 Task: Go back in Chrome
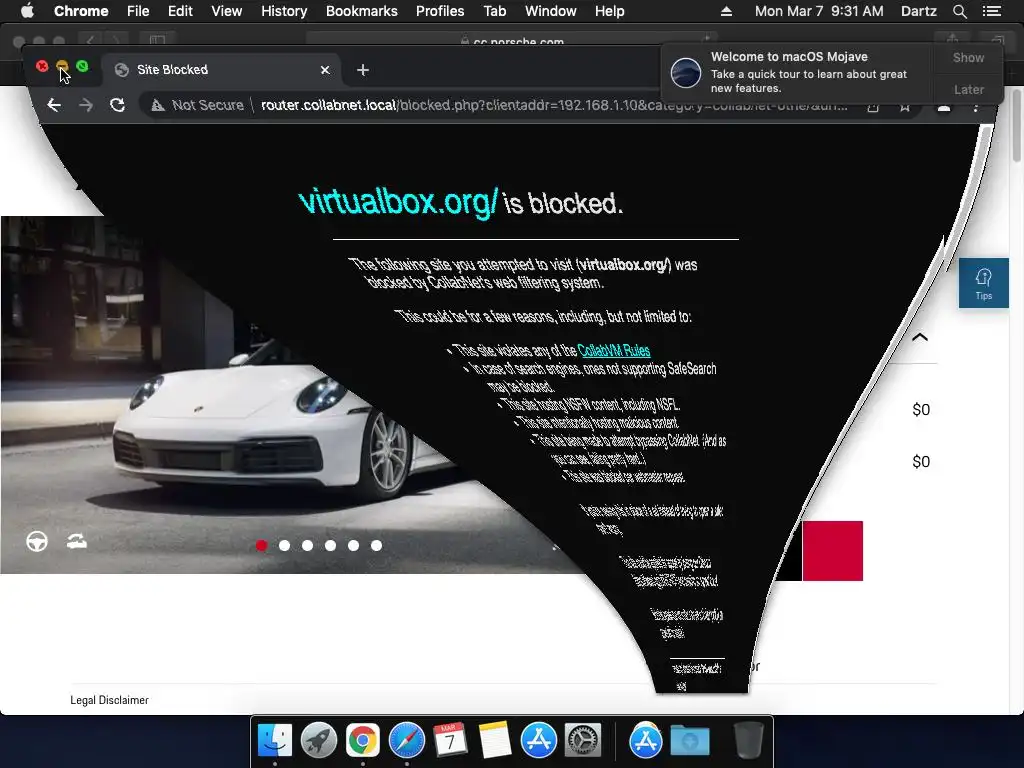(x=54, y=104)
